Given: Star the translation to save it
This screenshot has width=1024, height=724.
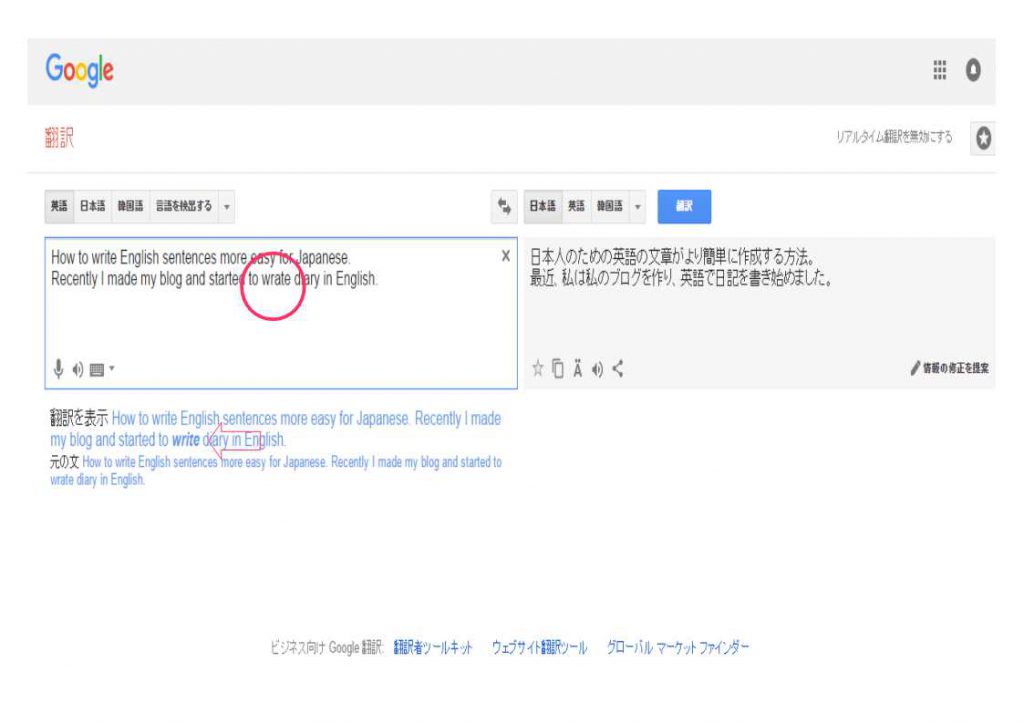Looking at the screenshot, I should pos(537,369).
